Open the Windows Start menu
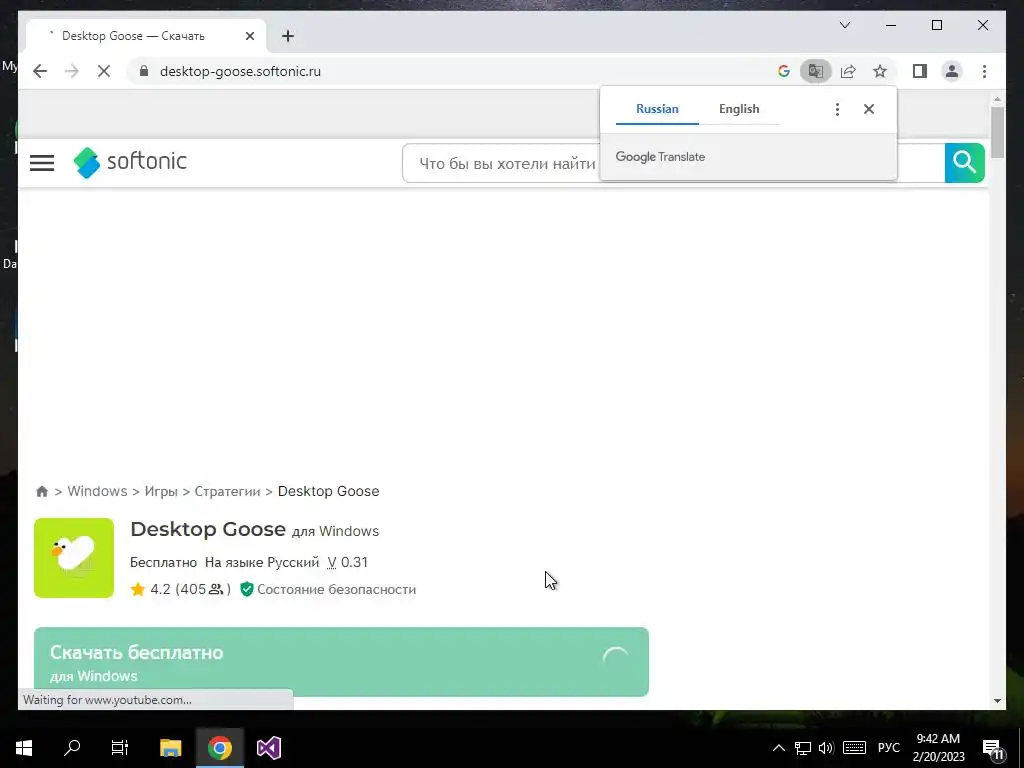 pyautogui.click(x=24, y=748)
